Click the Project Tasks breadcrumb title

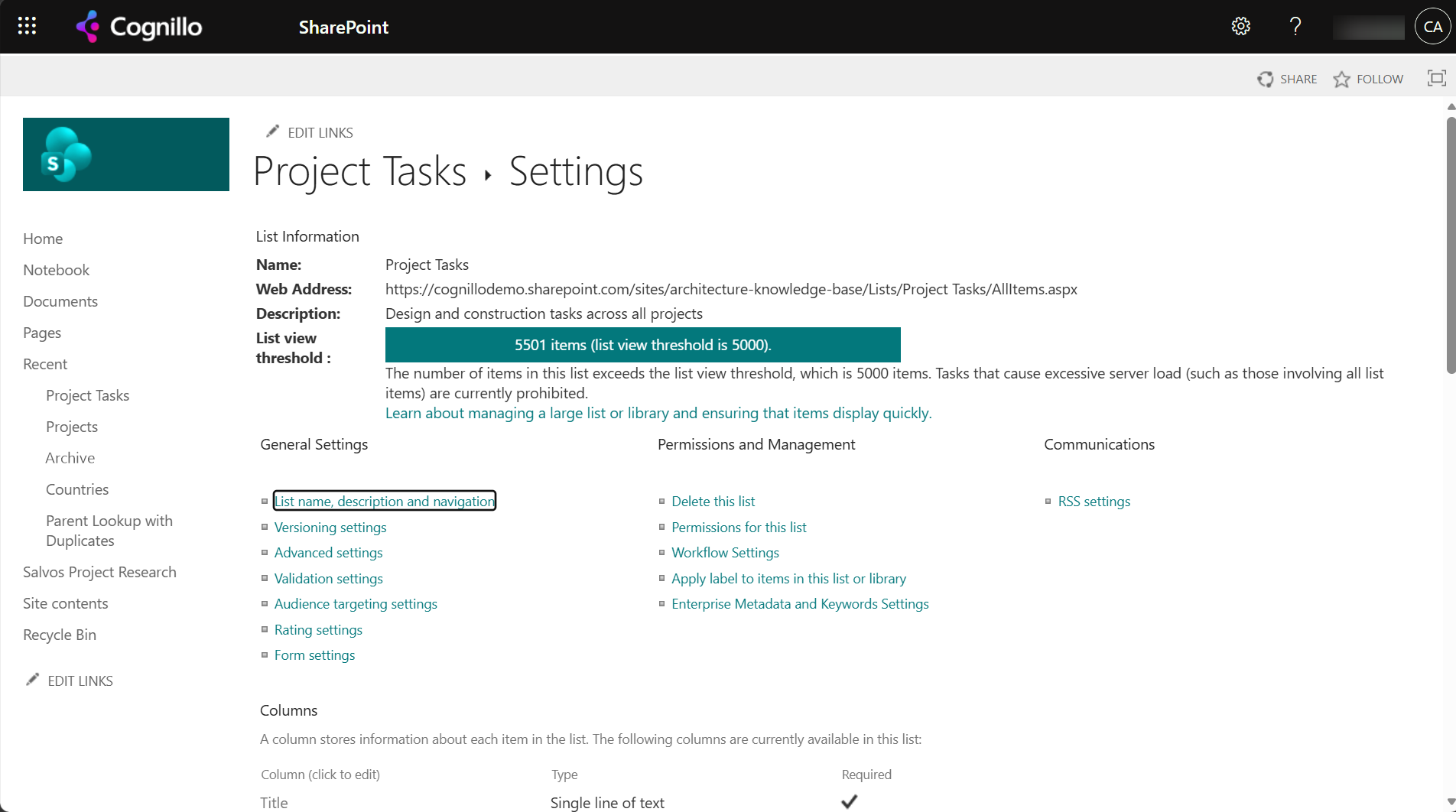point(359,171)
